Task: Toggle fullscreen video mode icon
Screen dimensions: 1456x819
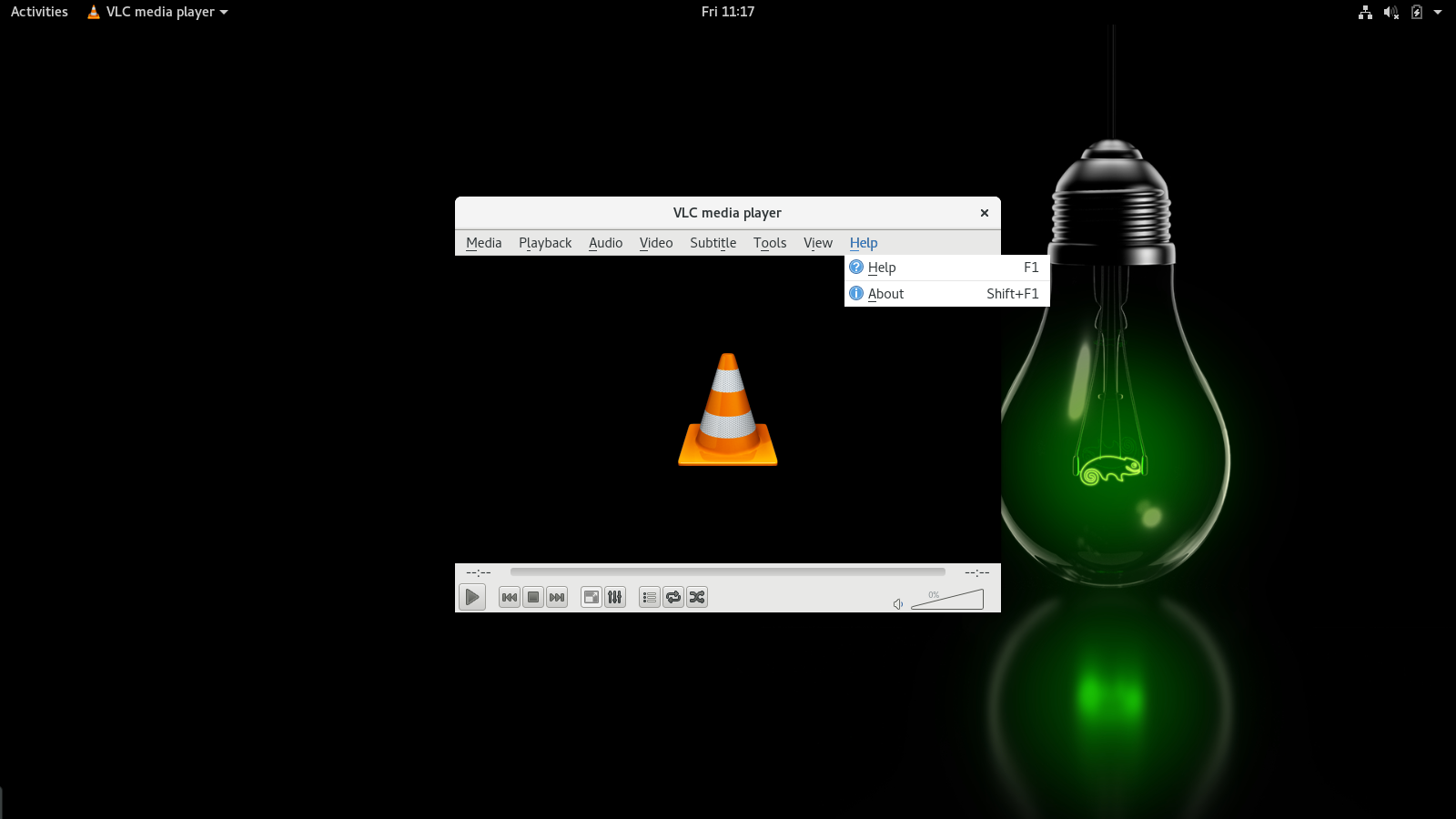Action: pyautogui.click(x=591, y=598)
